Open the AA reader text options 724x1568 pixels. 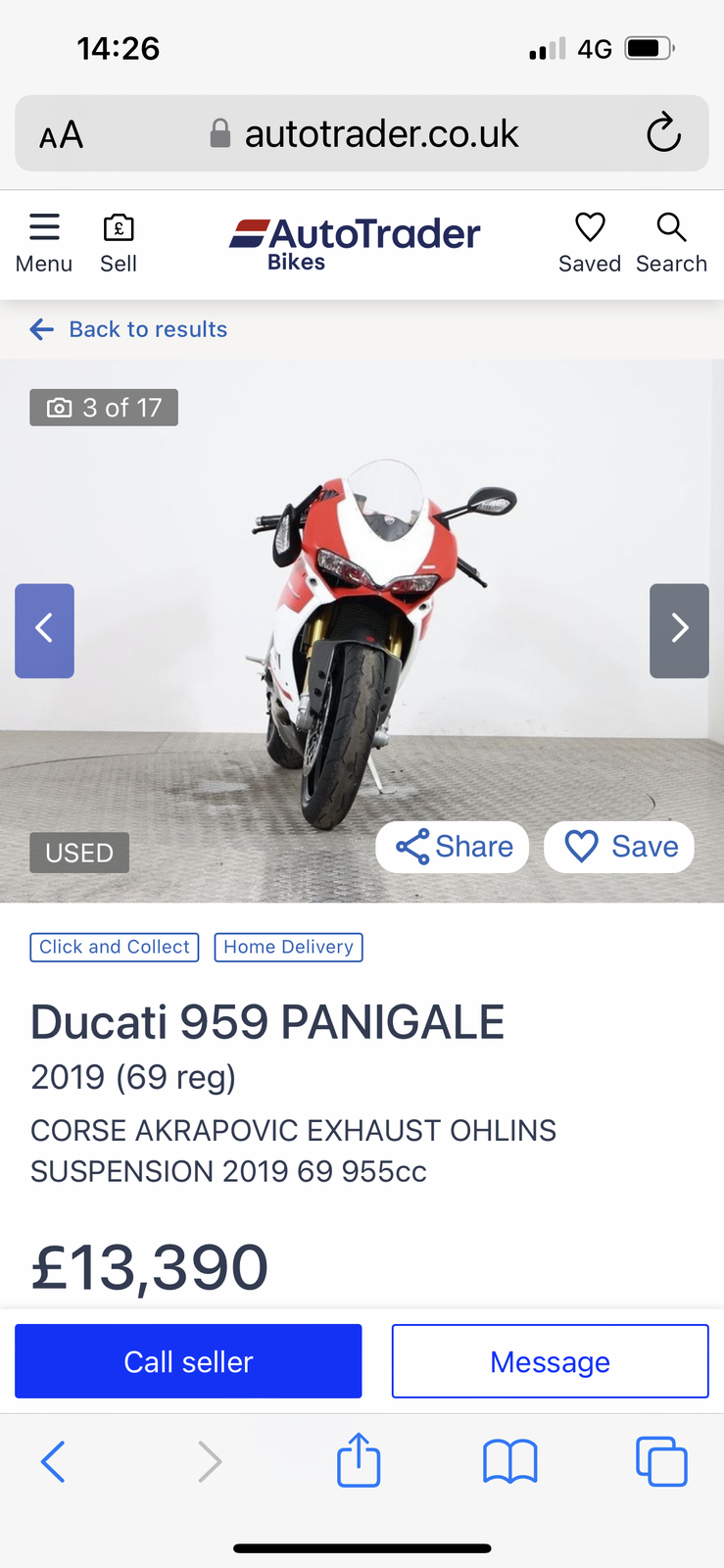coord(61,134)
